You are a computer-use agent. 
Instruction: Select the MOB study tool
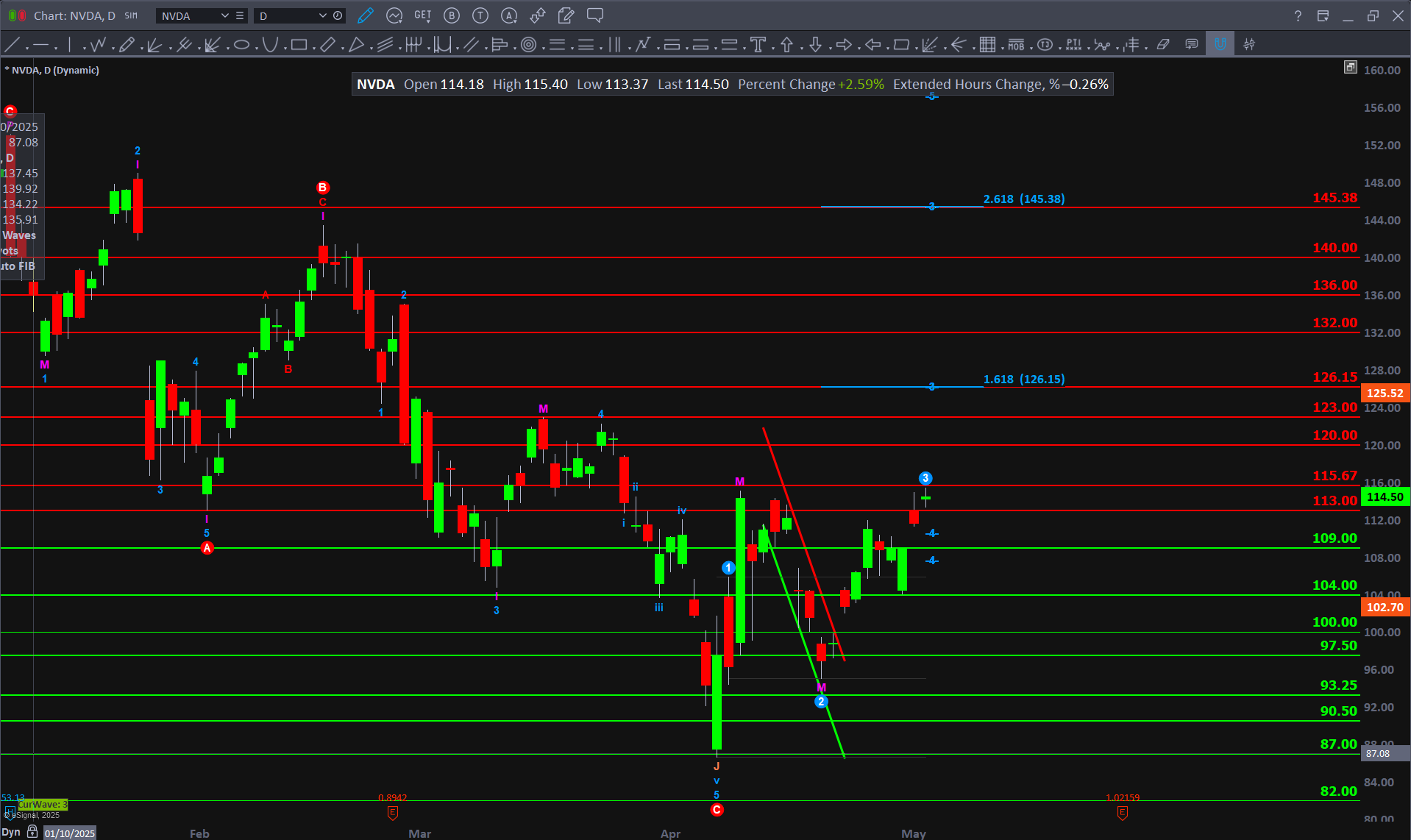[1016, 45]
